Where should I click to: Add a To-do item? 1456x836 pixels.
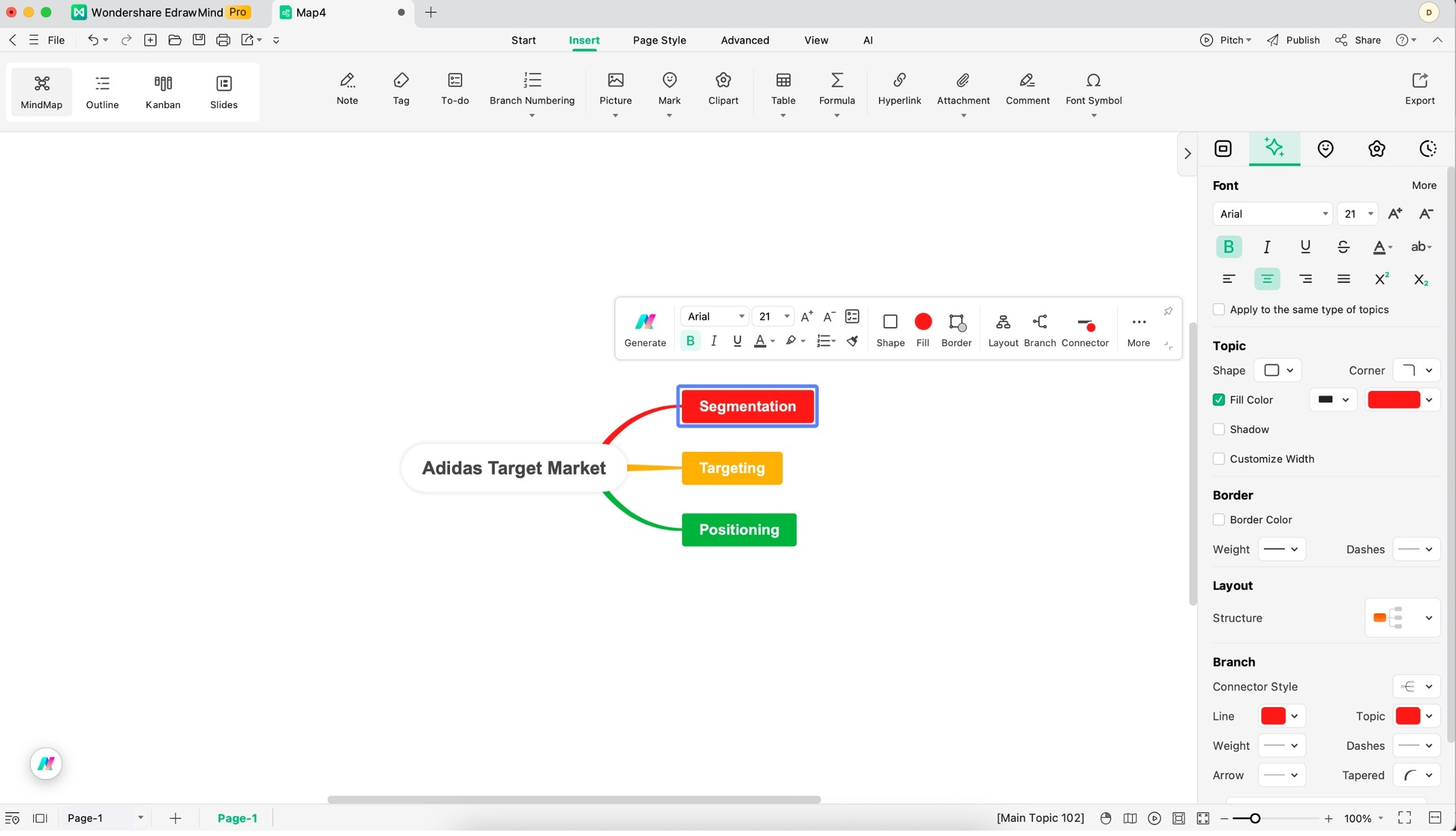455,89
